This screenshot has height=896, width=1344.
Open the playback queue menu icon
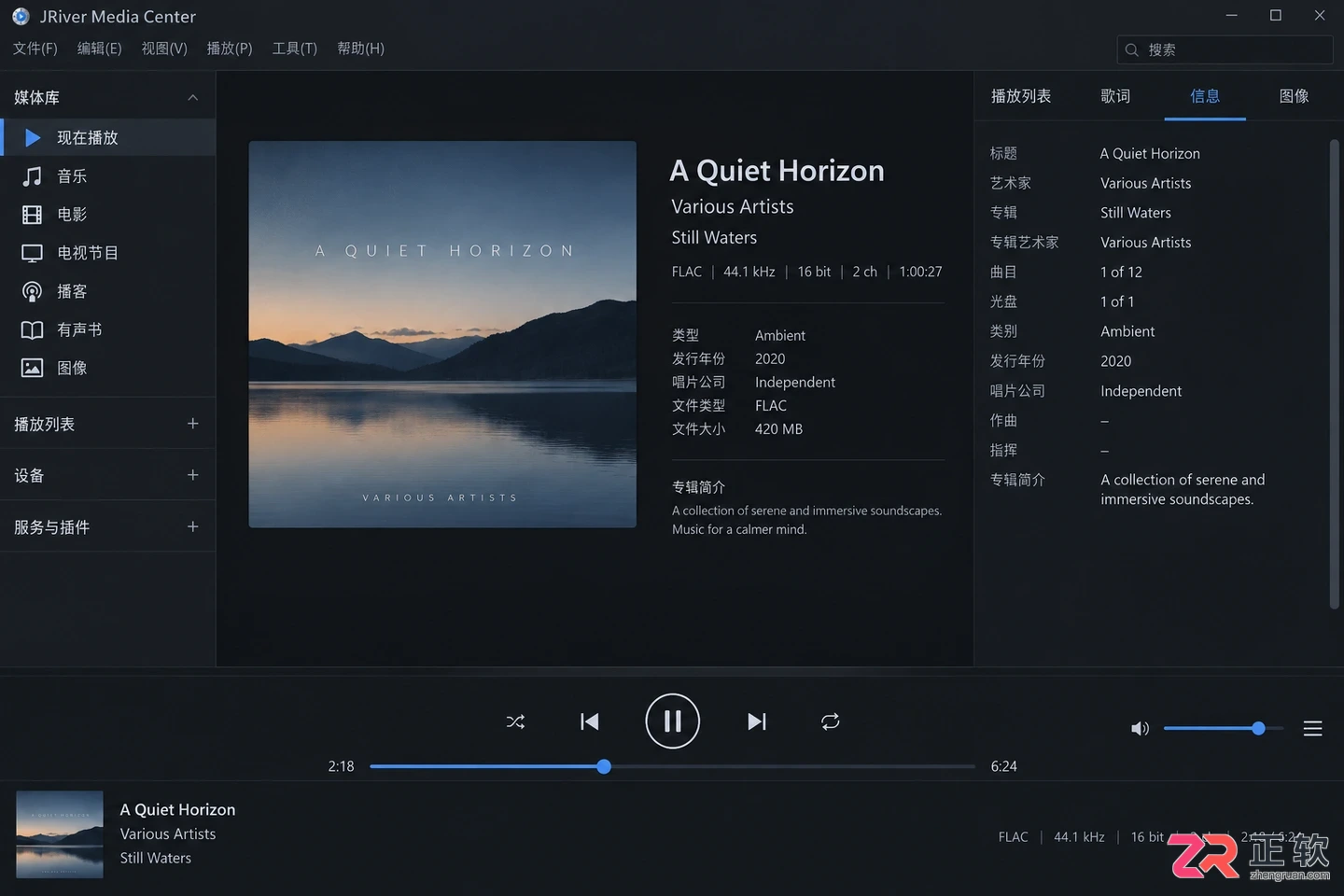[1312, 728]
